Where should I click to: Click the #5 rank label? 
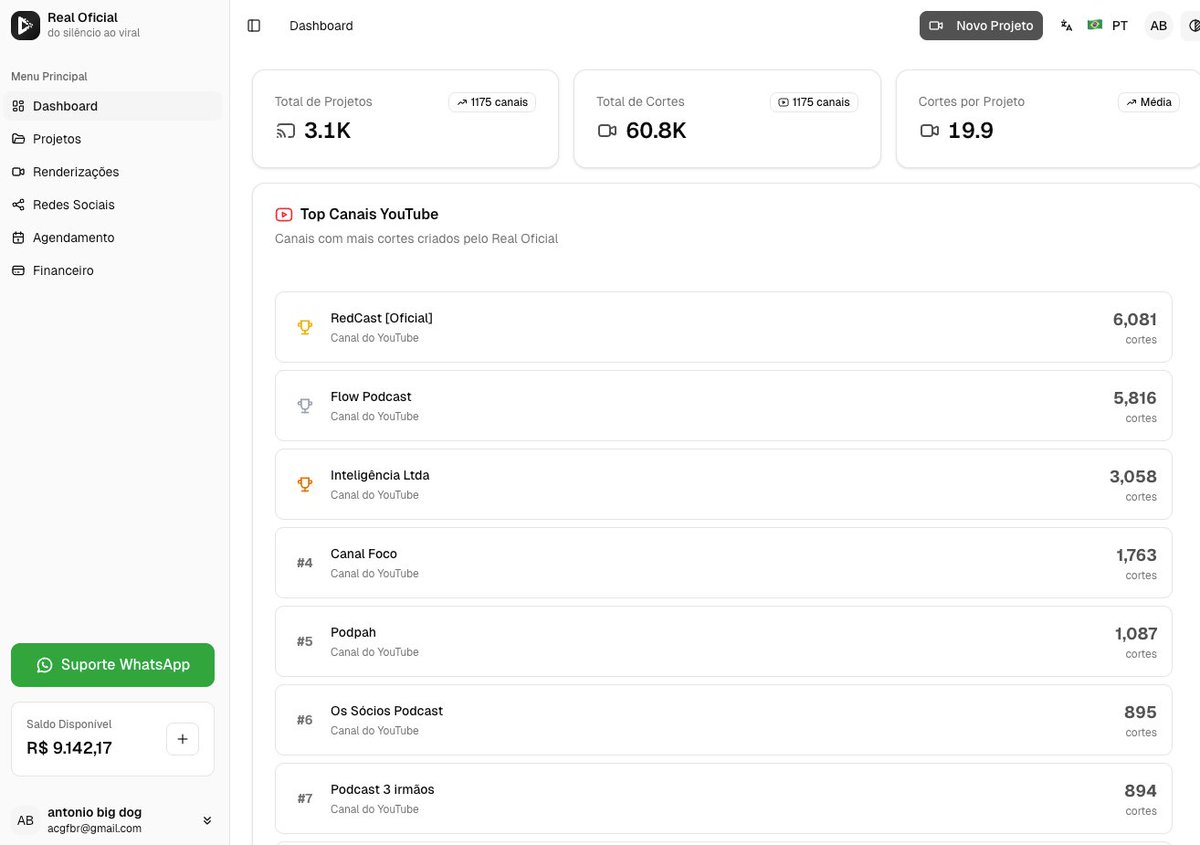coord(305,641)
